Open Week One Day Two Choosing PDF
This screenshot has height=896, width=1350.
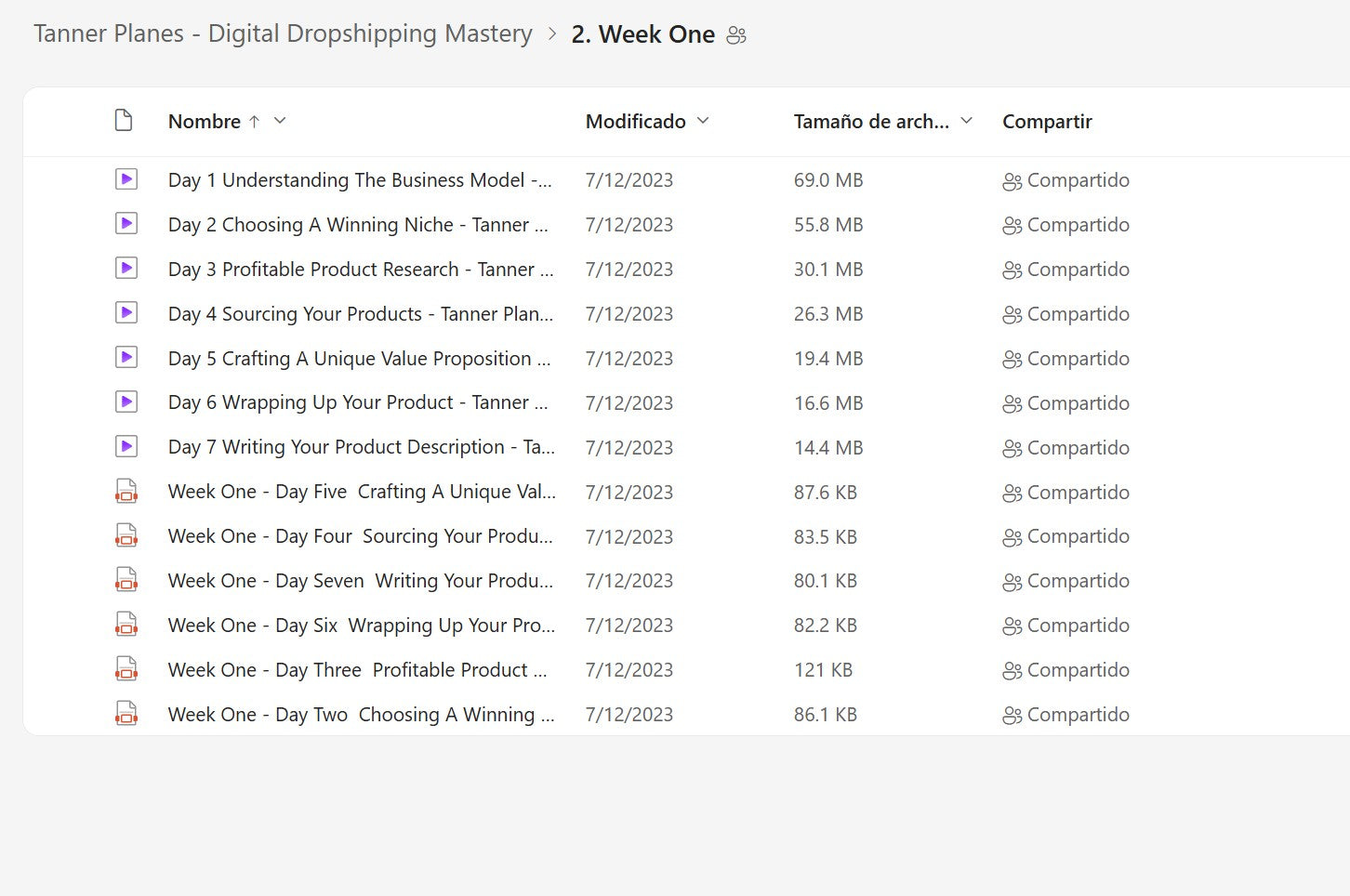tap(360, 715)
